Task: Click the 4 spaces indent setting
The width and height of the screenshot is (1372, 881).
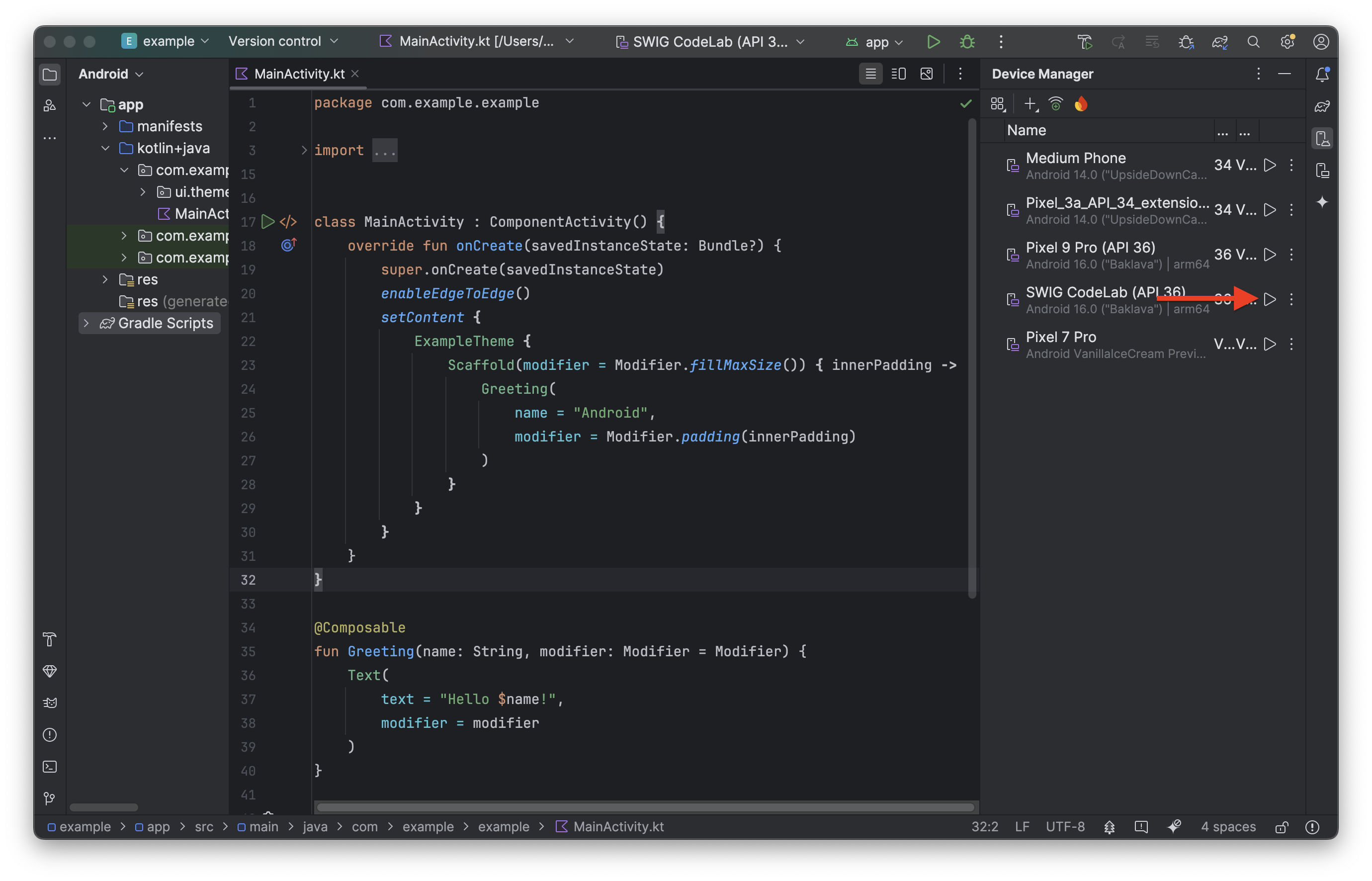Action: (x=1228, y=827)
